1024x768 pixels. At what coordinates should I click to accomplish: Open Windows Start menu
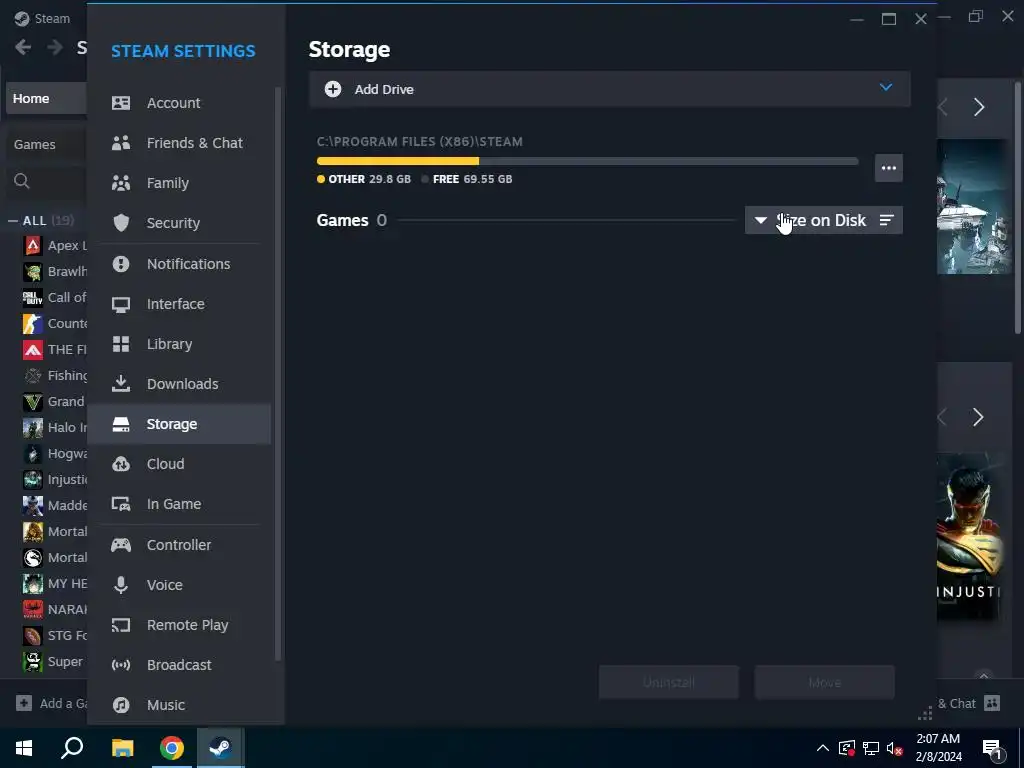tap(24, 748)
